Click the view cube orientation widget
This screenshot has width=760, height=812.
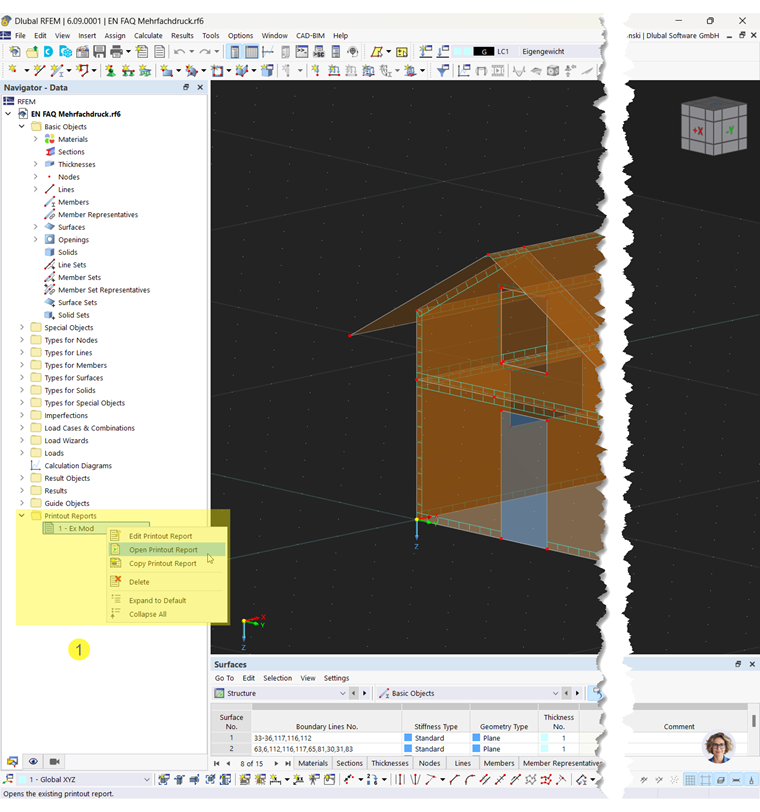pyautogui.click(x=714, y=126)
